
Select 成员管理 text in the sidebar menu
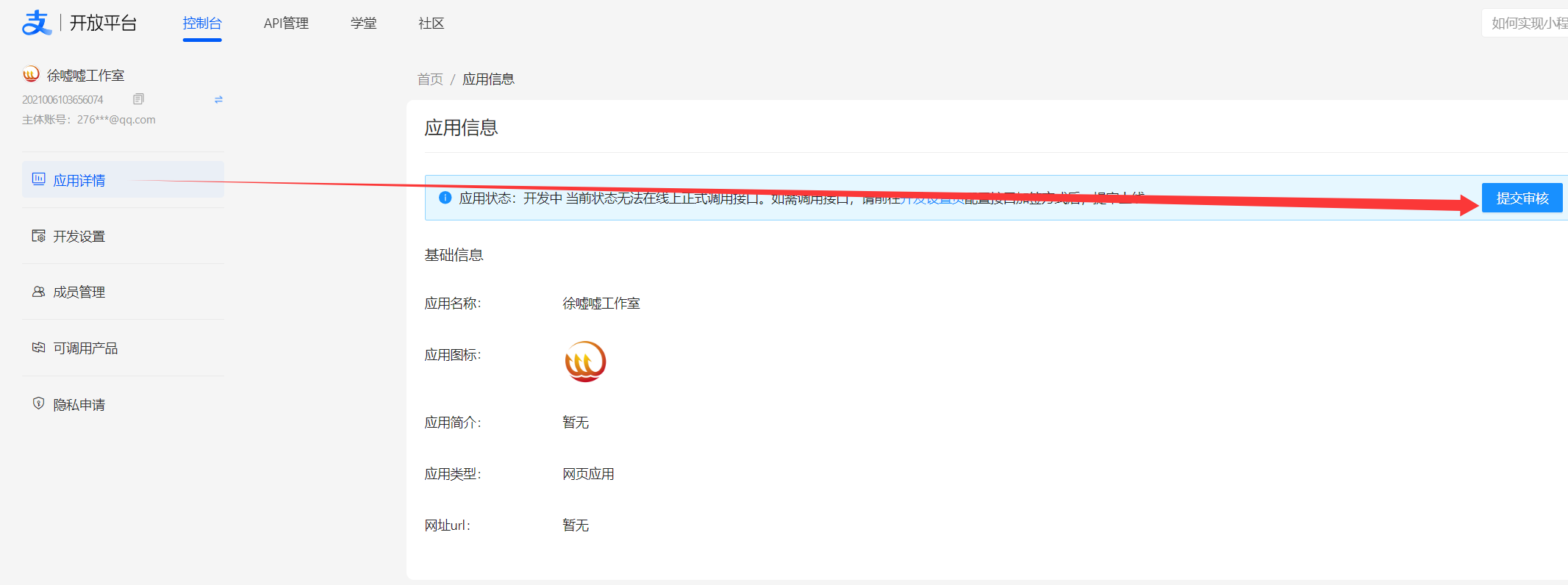pyautogui.click(x=79, y=292)
